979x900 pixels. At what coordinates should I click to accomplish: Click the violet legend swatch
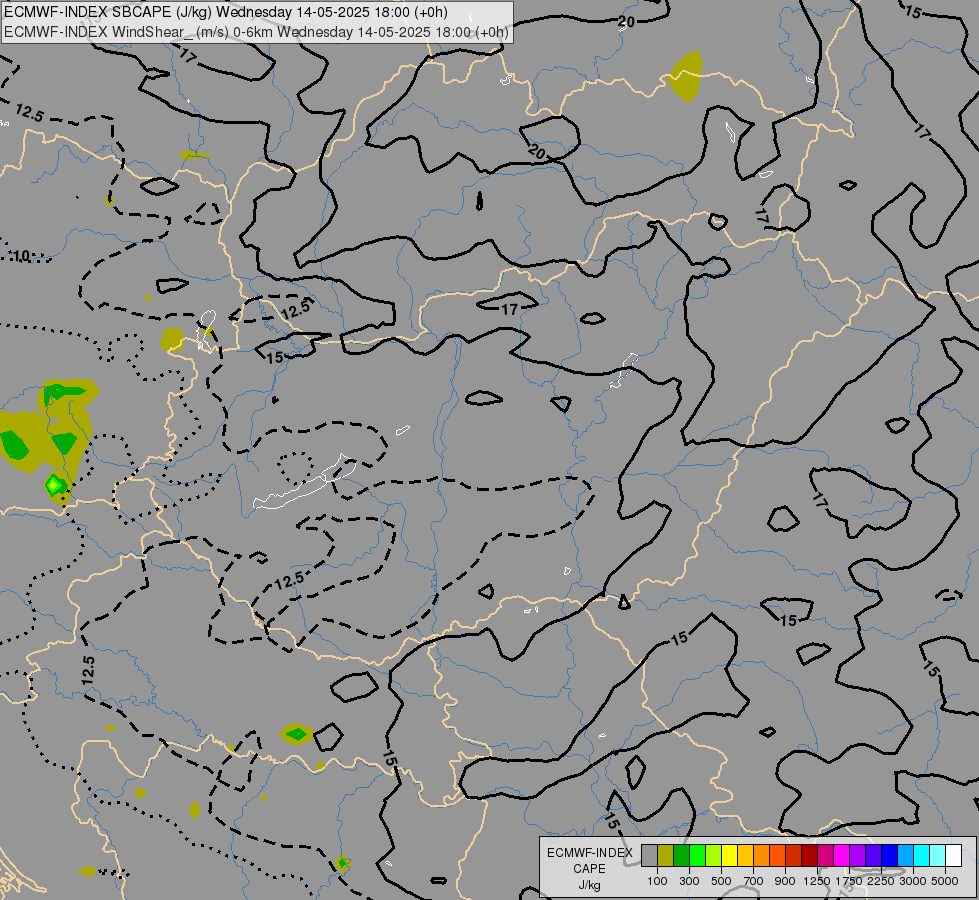click(x=857, y=855)
